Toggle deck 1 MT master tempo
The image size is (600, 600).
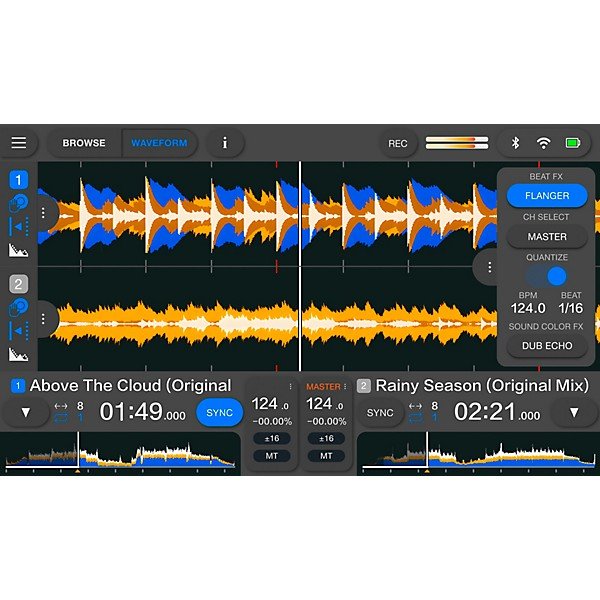(272, 456)
